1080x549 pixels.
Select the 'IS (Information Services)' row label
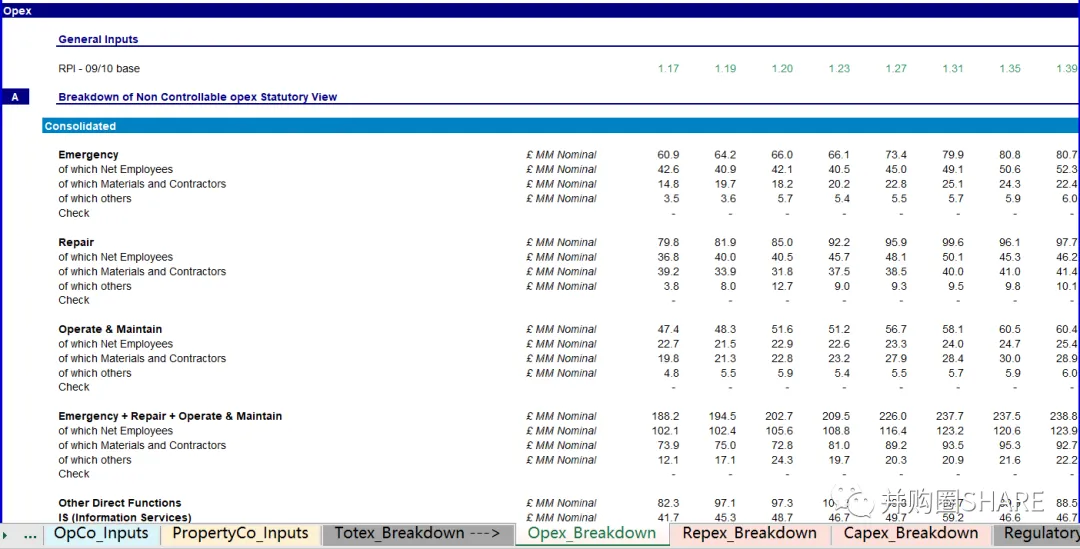pos(125,517)
